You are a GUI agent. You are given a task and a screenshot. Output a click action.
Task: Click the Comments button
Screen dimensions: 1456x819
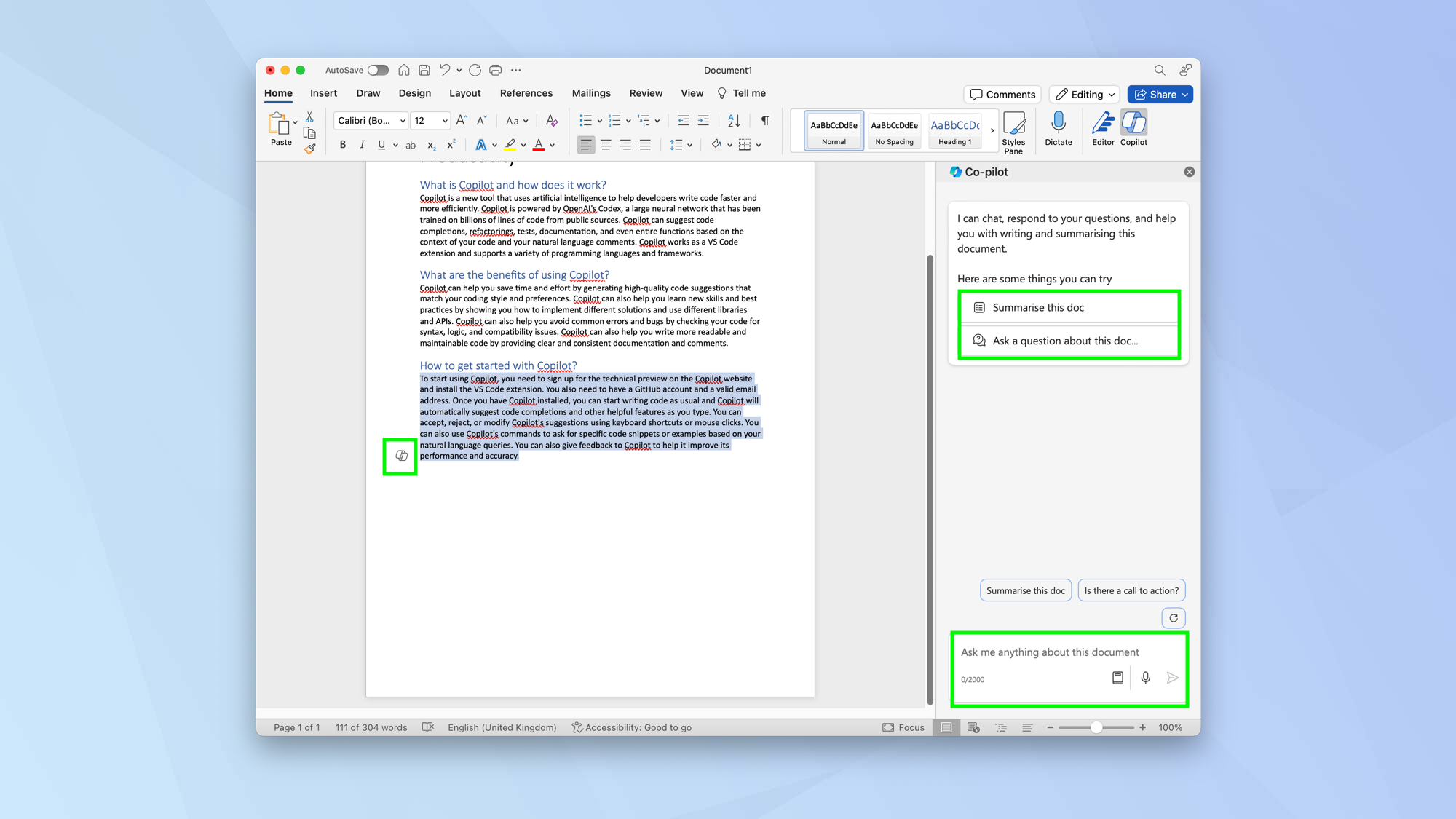[1002, 95]
